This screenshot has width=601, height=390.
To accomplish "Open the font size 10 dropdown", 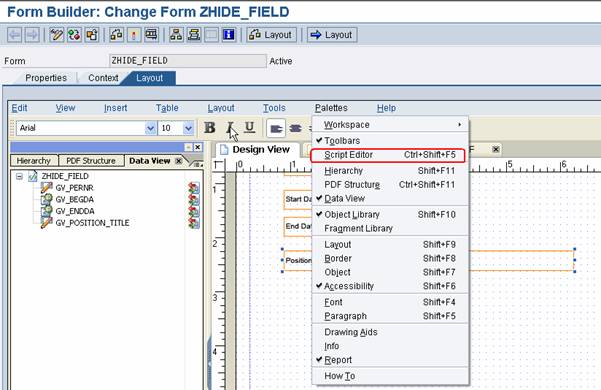I will (188, 128).
